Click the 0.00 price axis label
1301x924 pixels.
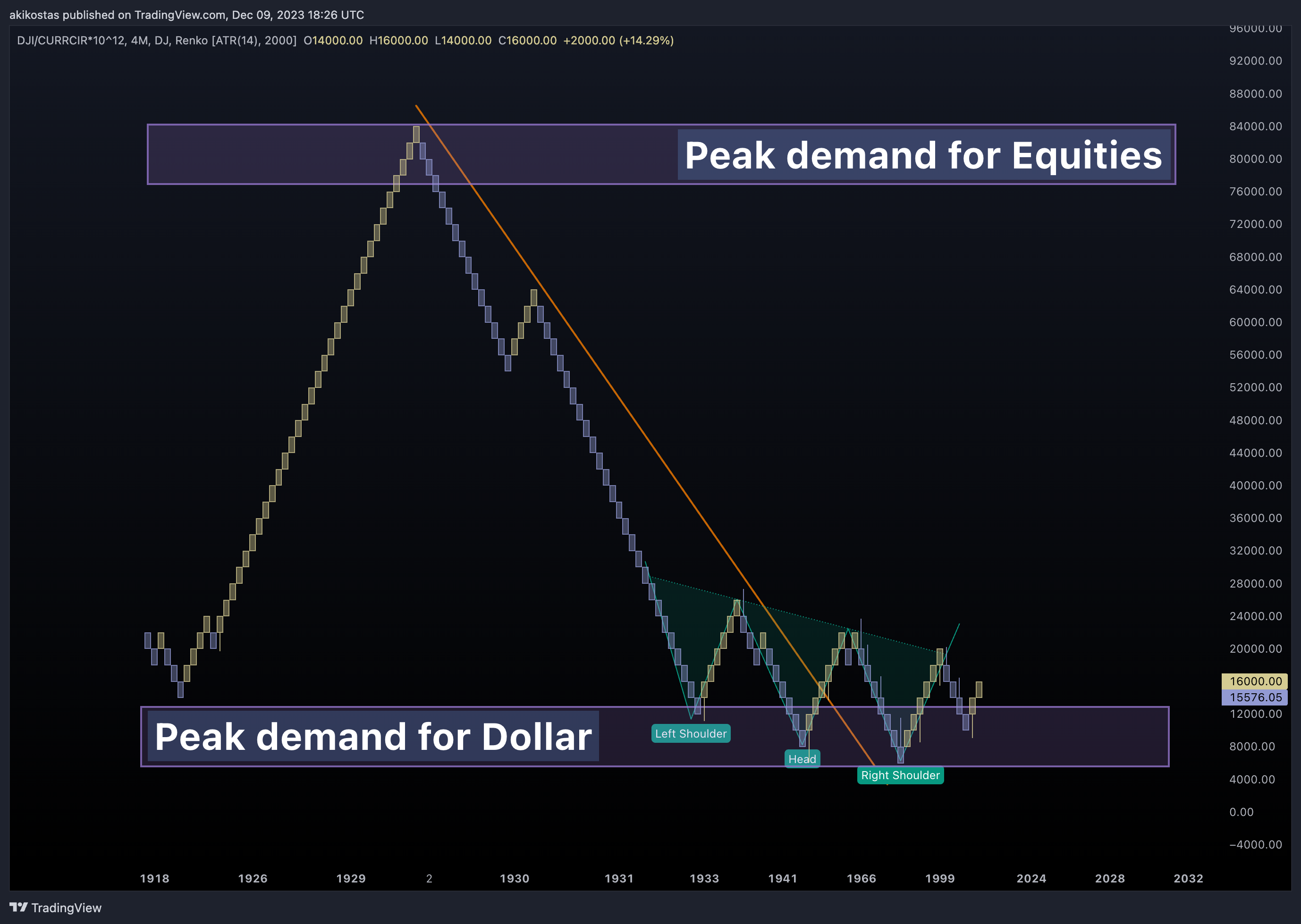click(1241, 812)
